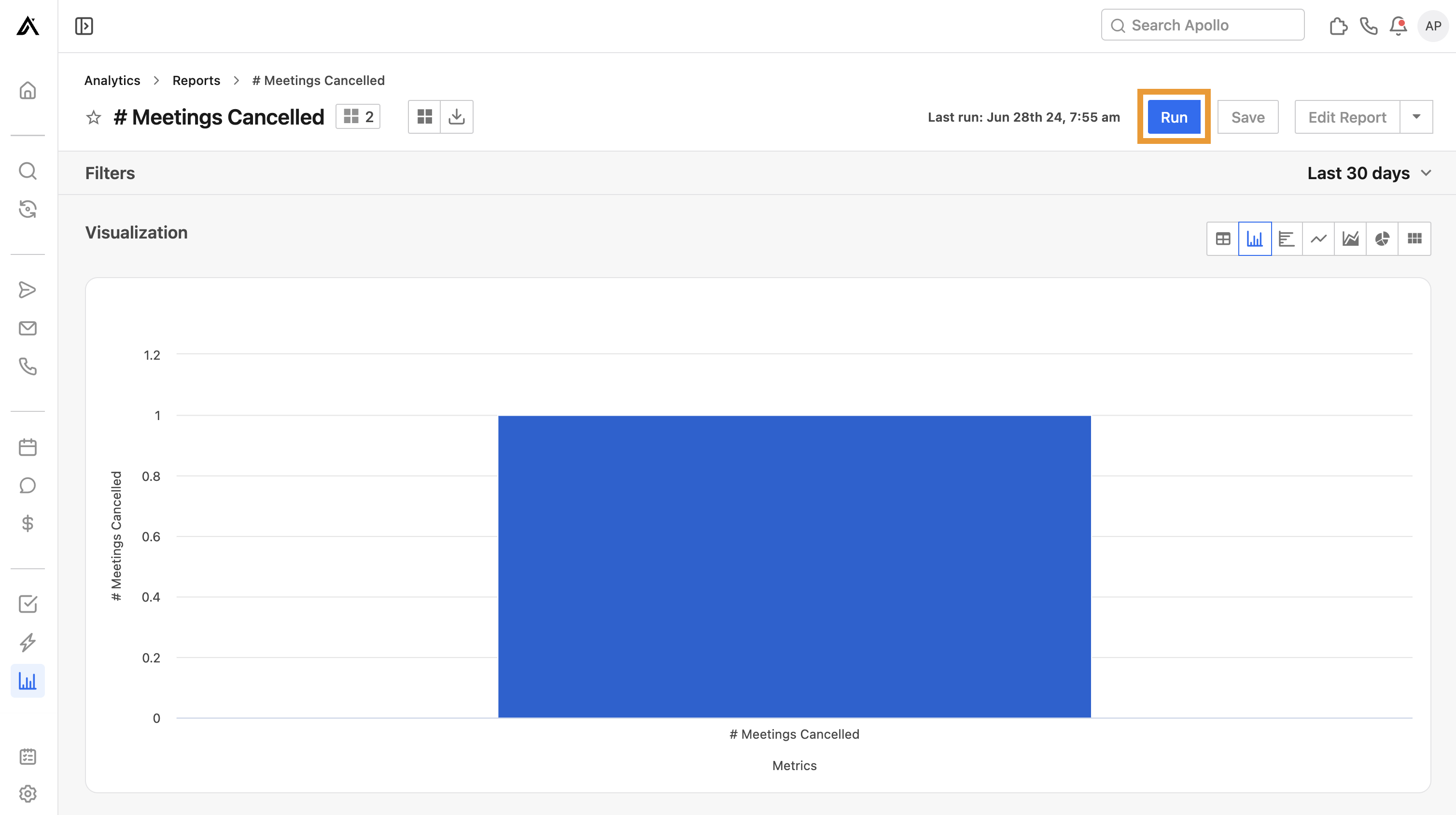The height and width of the screenshot is (815, 1456).
Task: Go to the Analytics breadcrumb
Action: pos(112,80)
